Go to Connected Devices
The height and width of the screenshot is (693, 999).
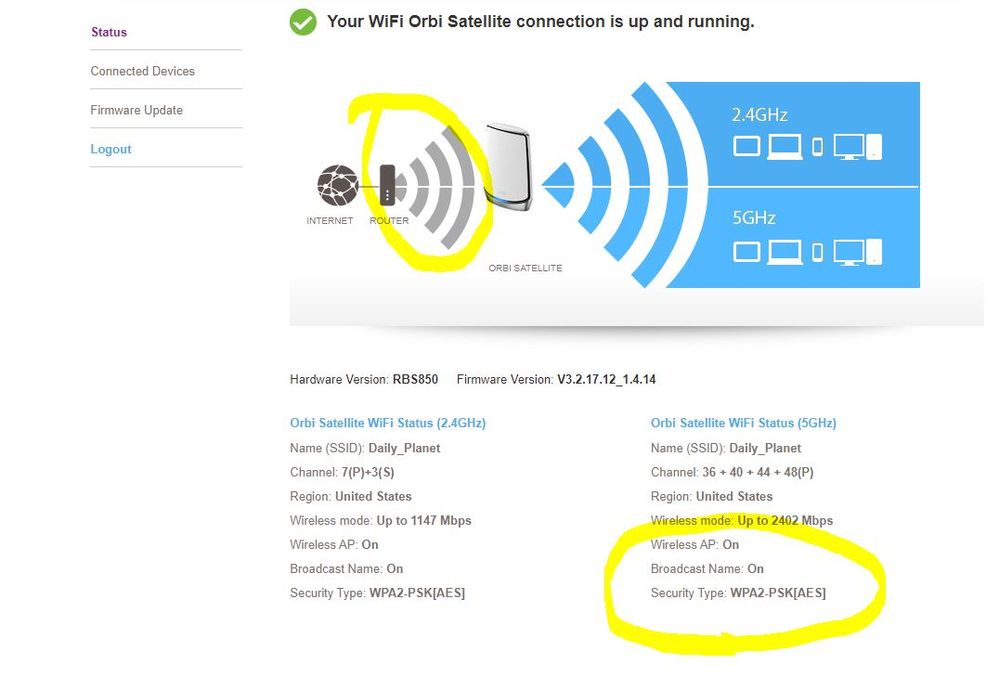[142, 71]
